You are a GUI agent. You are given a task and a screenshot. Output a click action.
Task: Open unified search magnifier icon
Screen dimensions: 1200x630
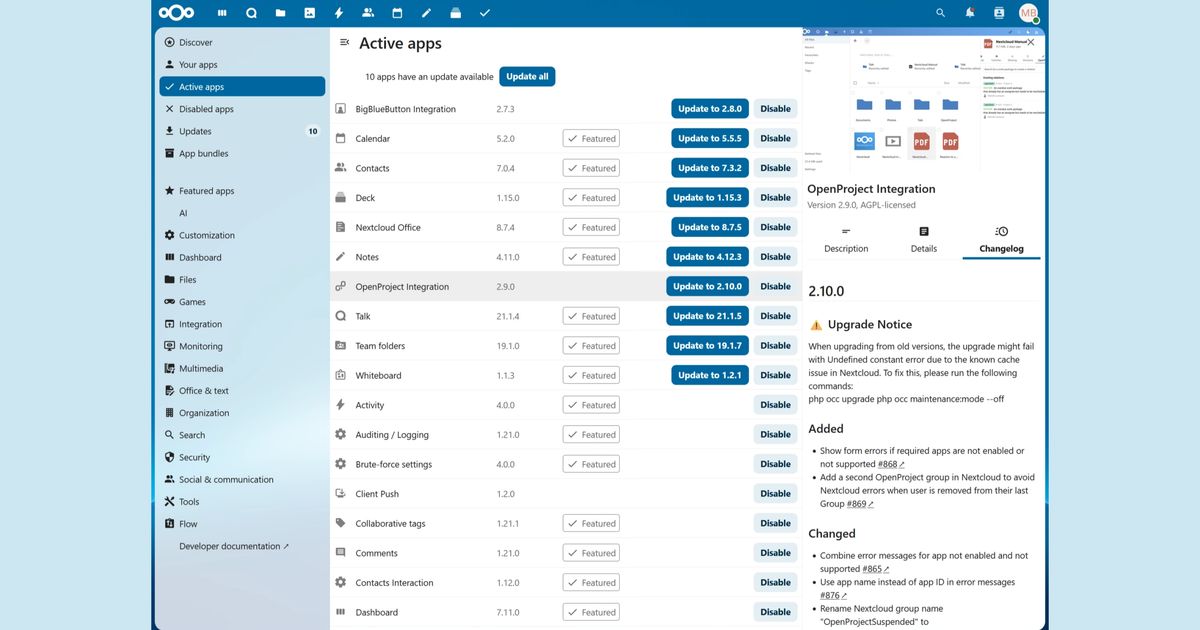coord(940,13)
